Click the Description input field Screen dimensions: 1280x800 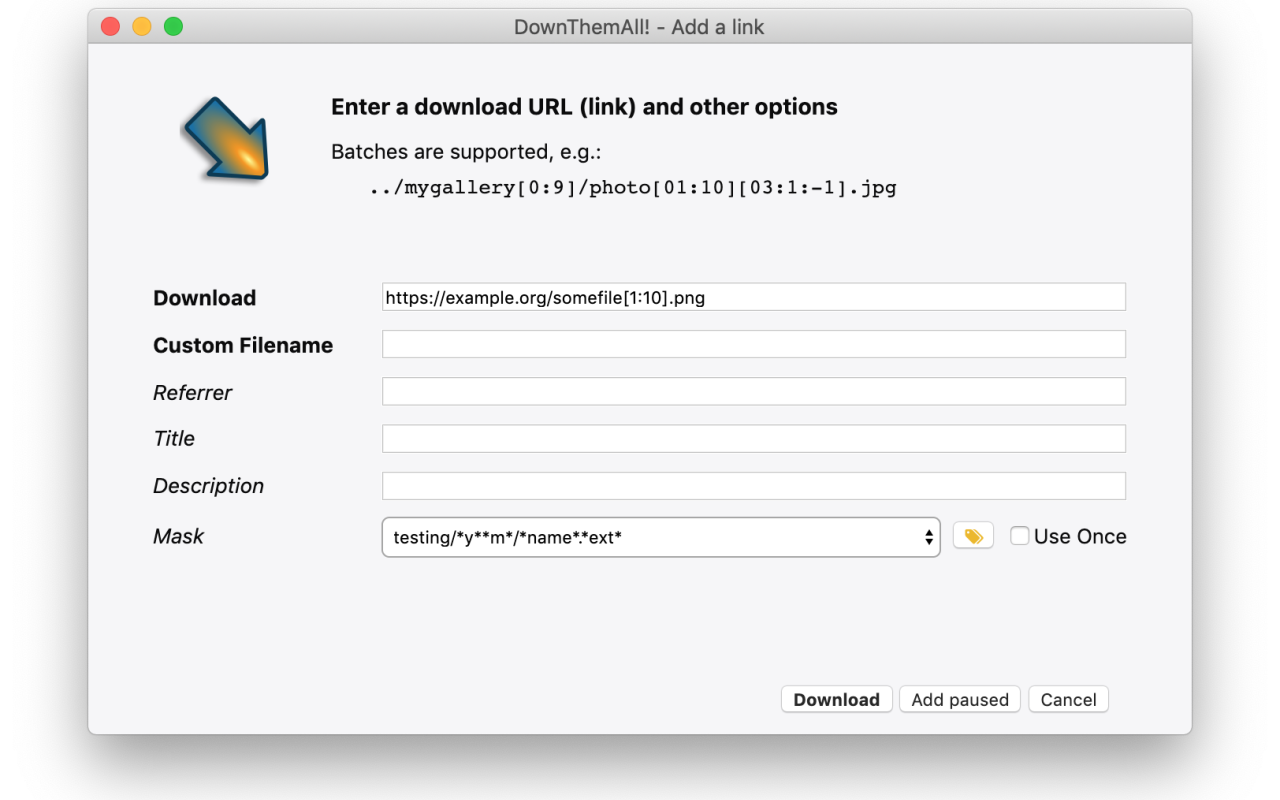click(753, 486)
